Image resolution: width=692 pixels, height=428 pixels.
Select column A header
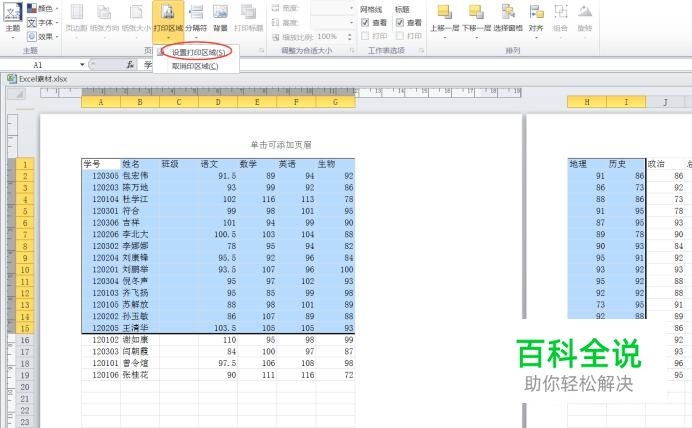(101, 102)
